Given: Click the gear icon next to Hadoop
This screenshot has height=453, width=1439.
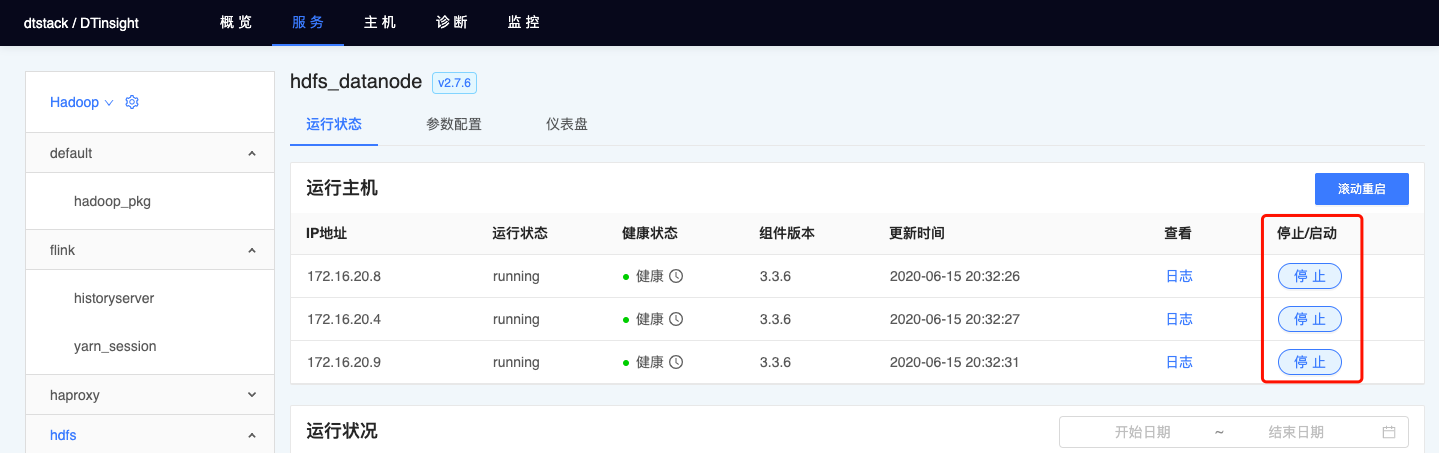Looking at the screenshot, I should 131,102.
